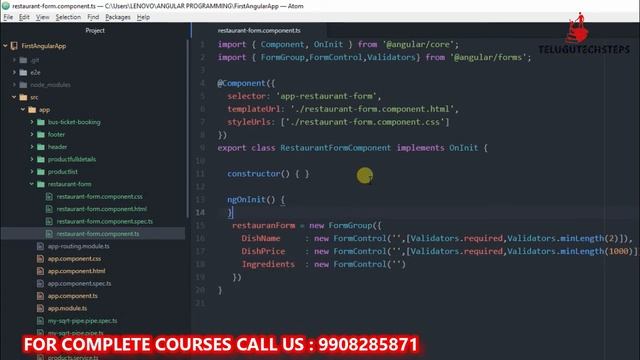Image resolution: width=640 pixels, height=360 pixels.
Task: Expand the e2e folder chevron
Action: (x=14, y=72)
